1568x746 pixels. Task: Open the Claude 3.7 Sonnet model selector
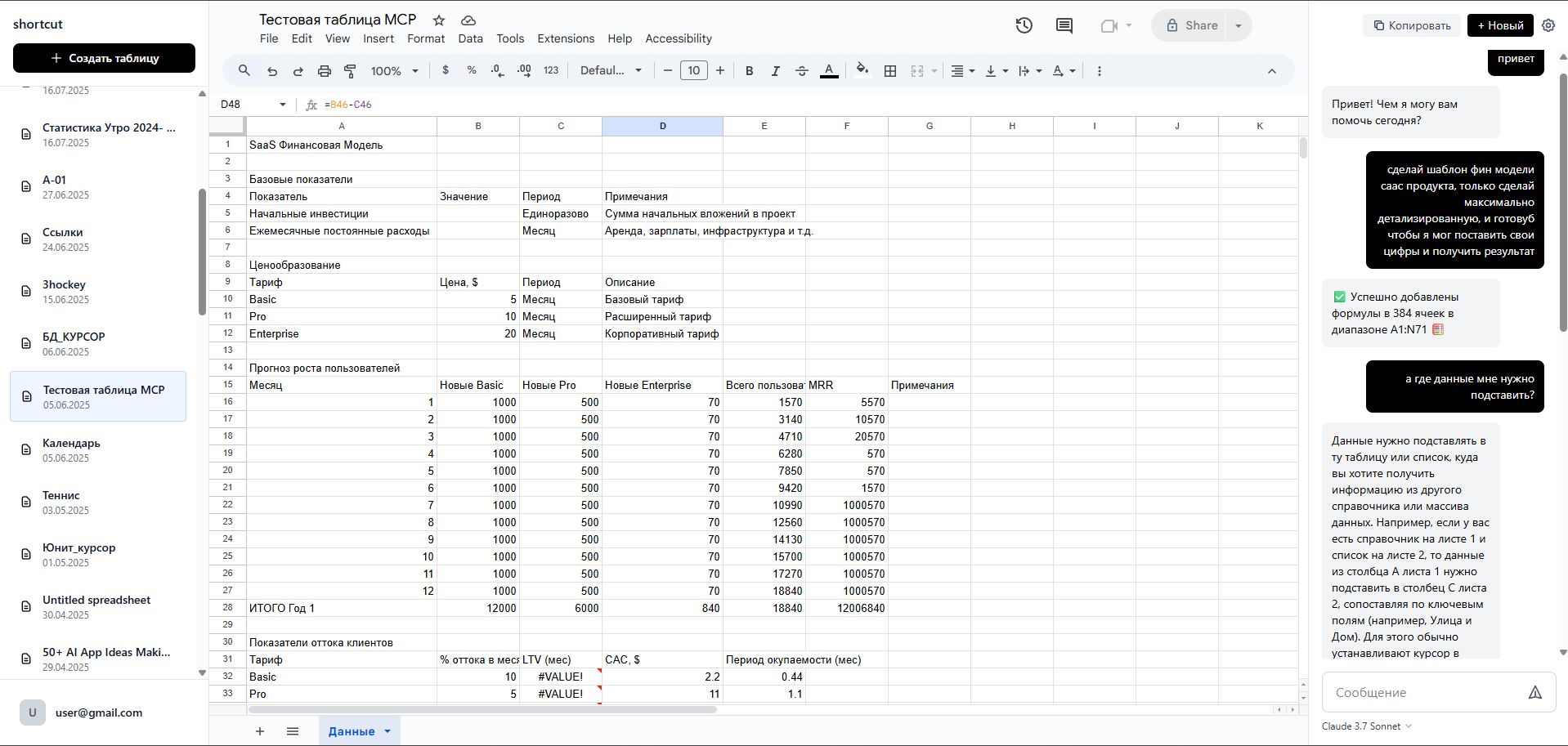point(1367,726)
